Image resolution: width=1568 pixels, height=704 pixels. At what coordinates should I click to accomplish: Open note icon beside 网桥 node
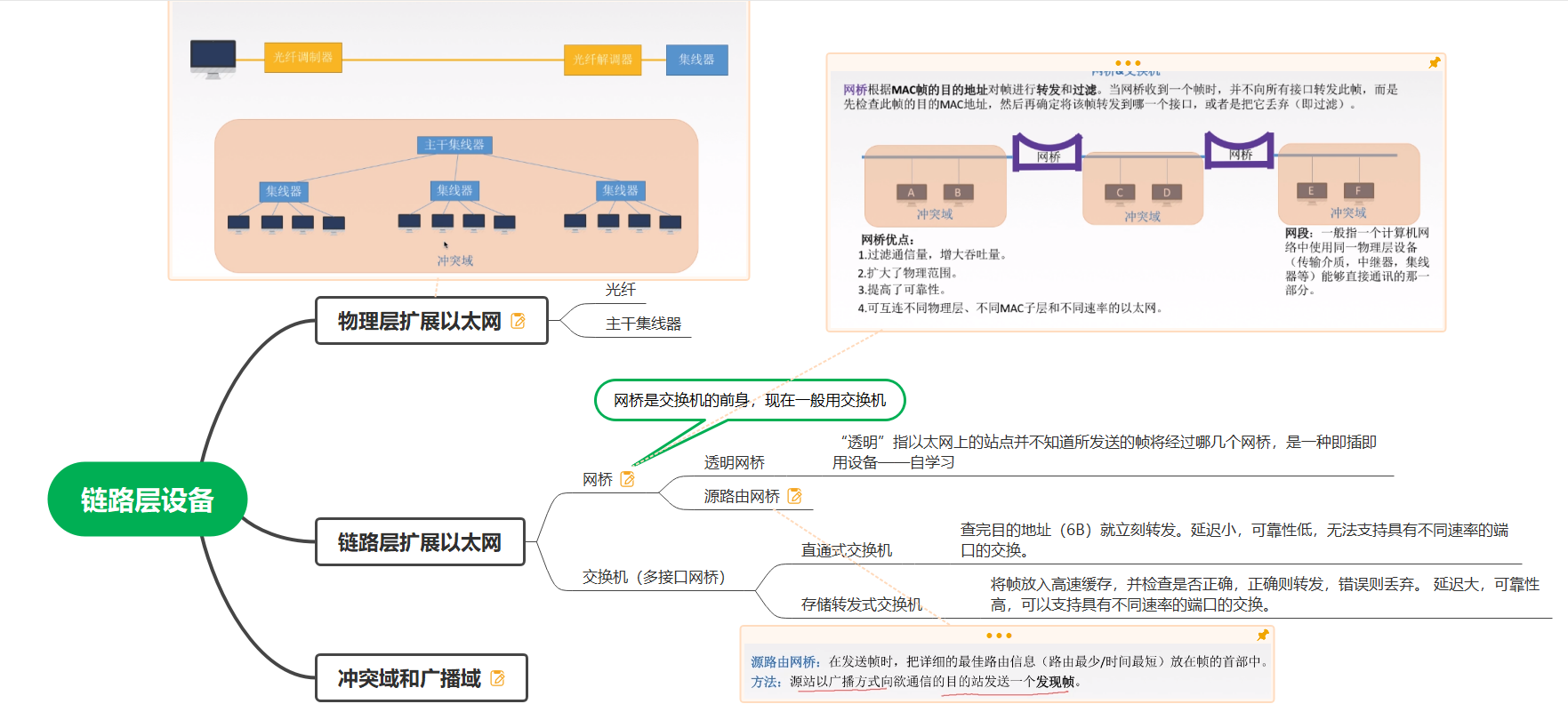click(x=628, y=479)
